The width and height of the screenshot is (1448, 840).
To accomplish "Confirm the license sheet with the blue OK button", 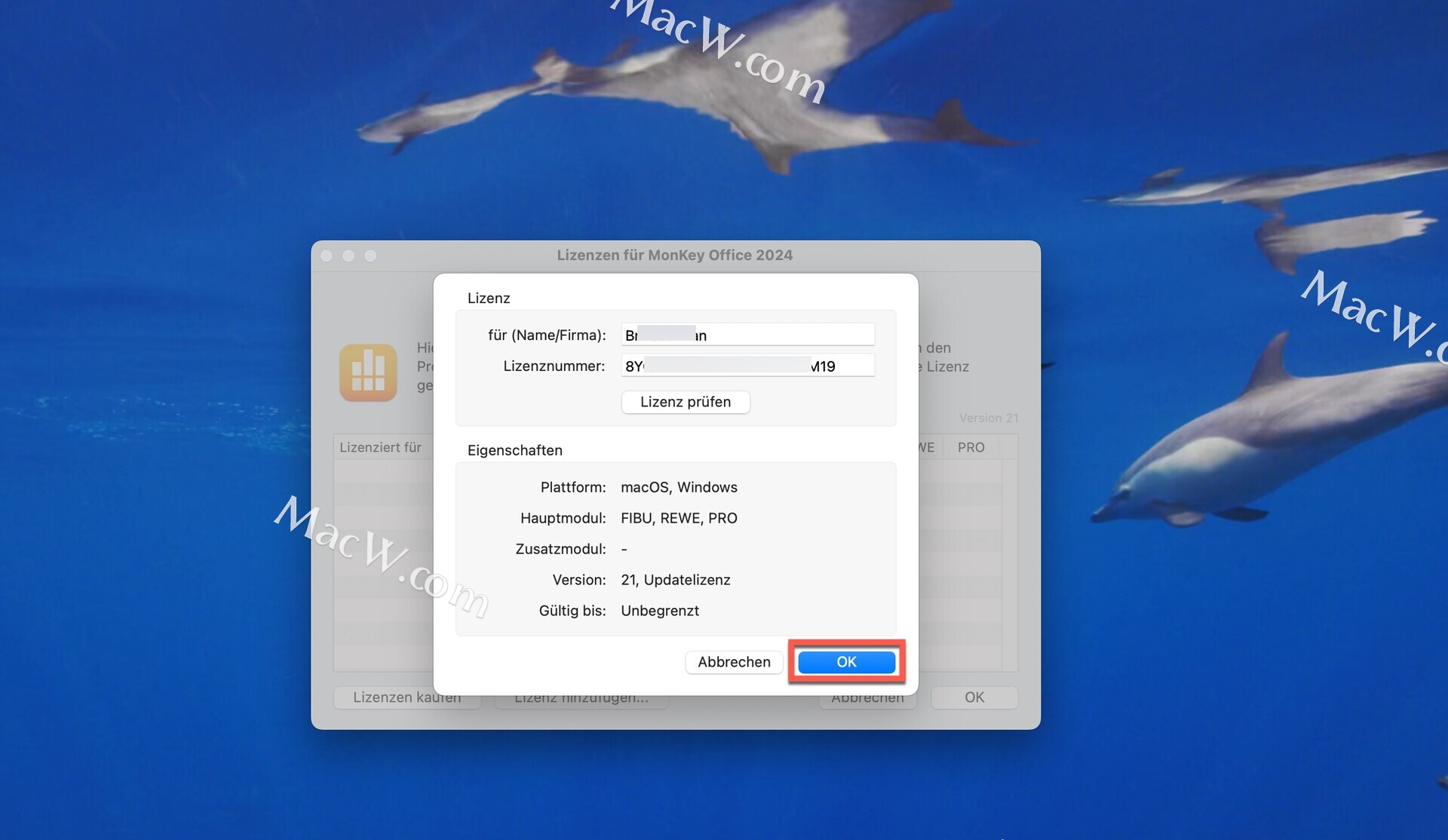I will pyautogui.click(x=846, y=662).
